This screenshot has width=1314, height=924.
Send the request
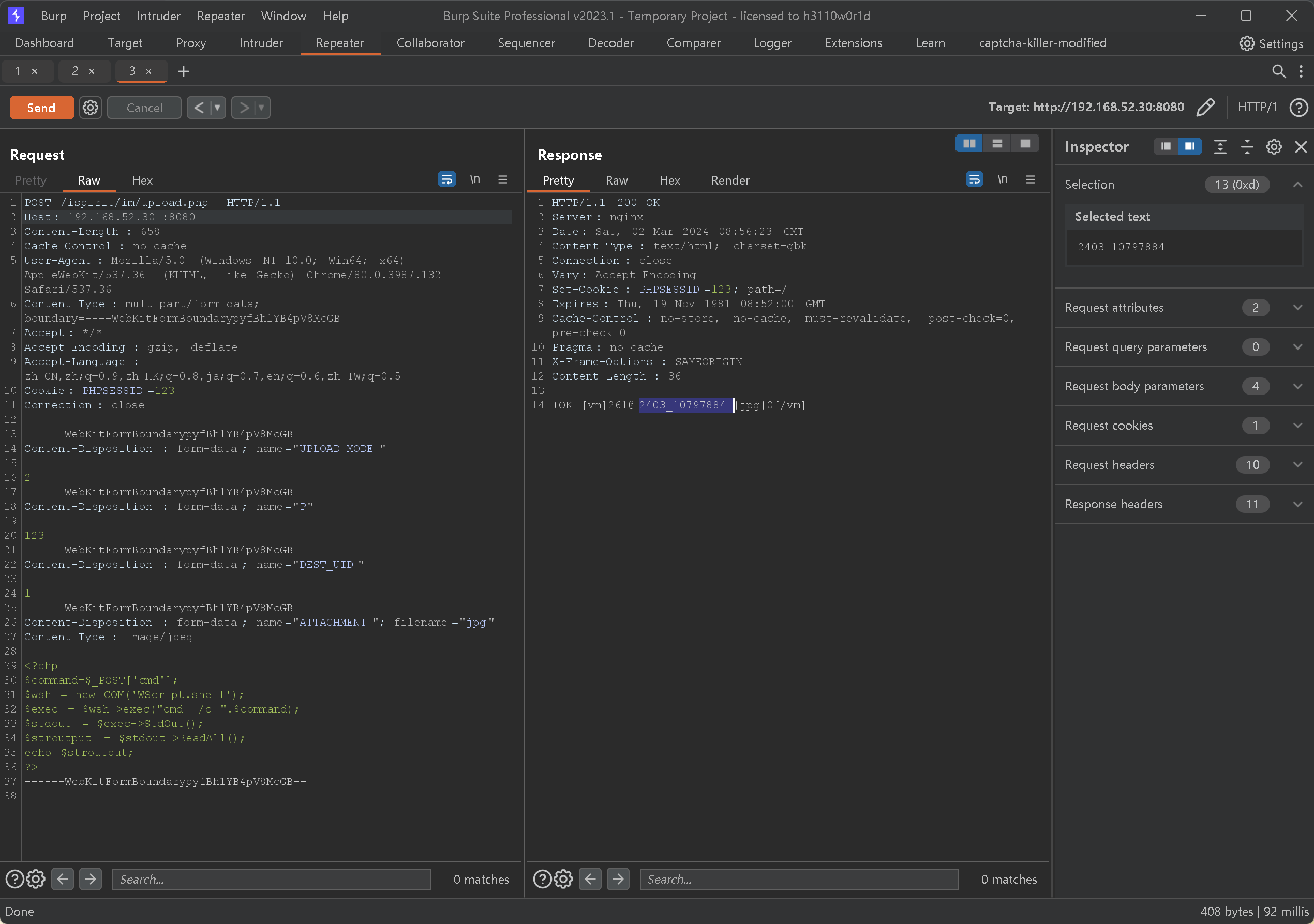point(41,108)
